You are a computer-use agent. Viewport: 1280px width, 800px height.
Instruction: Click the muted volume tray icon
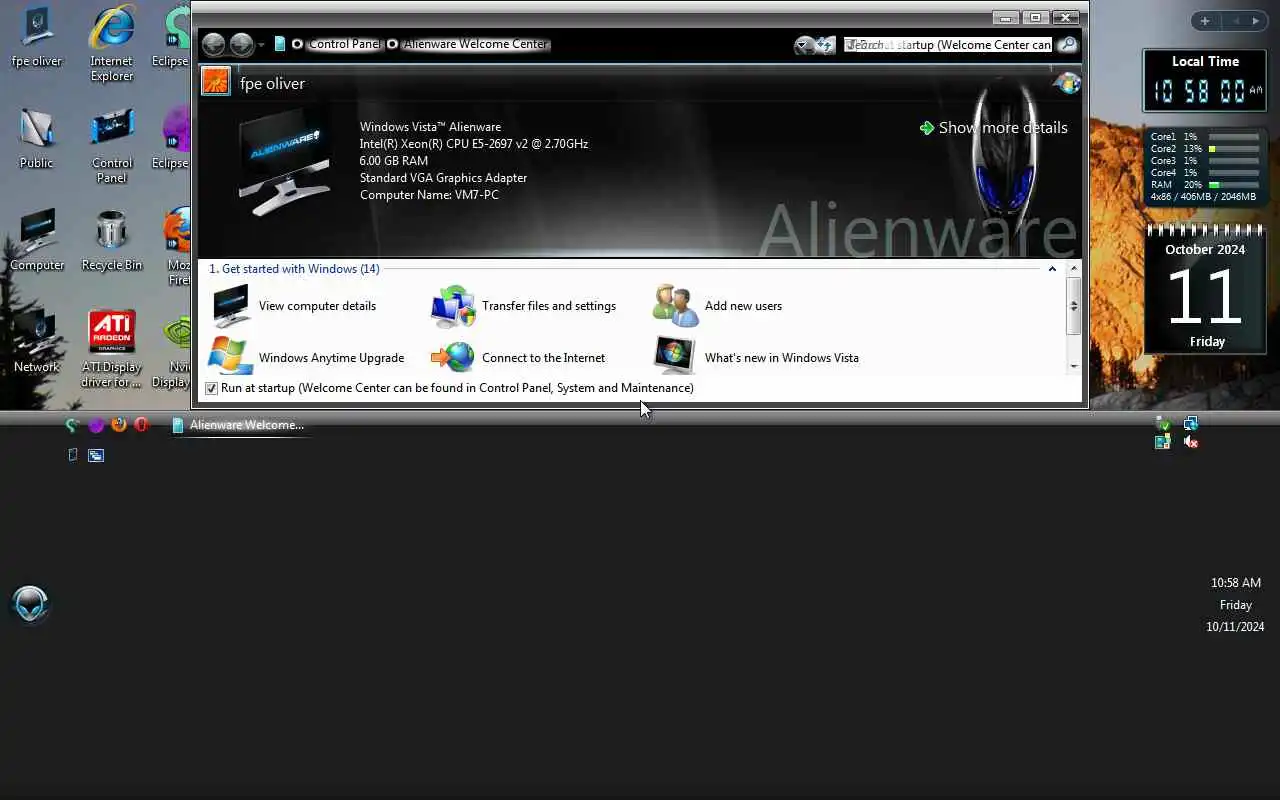tap(1191, 442)
